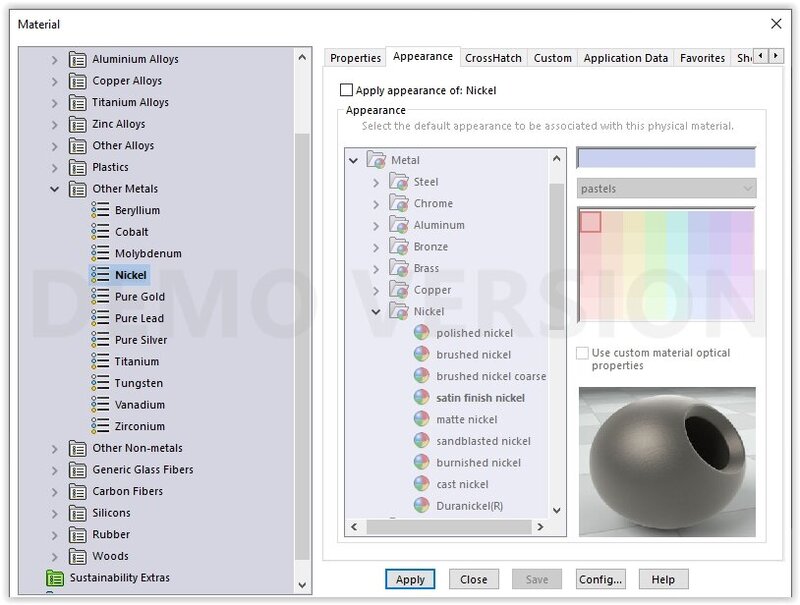Click the Zirconium material icon
This screenshot has height=605, width=800.
click(100, 426)
